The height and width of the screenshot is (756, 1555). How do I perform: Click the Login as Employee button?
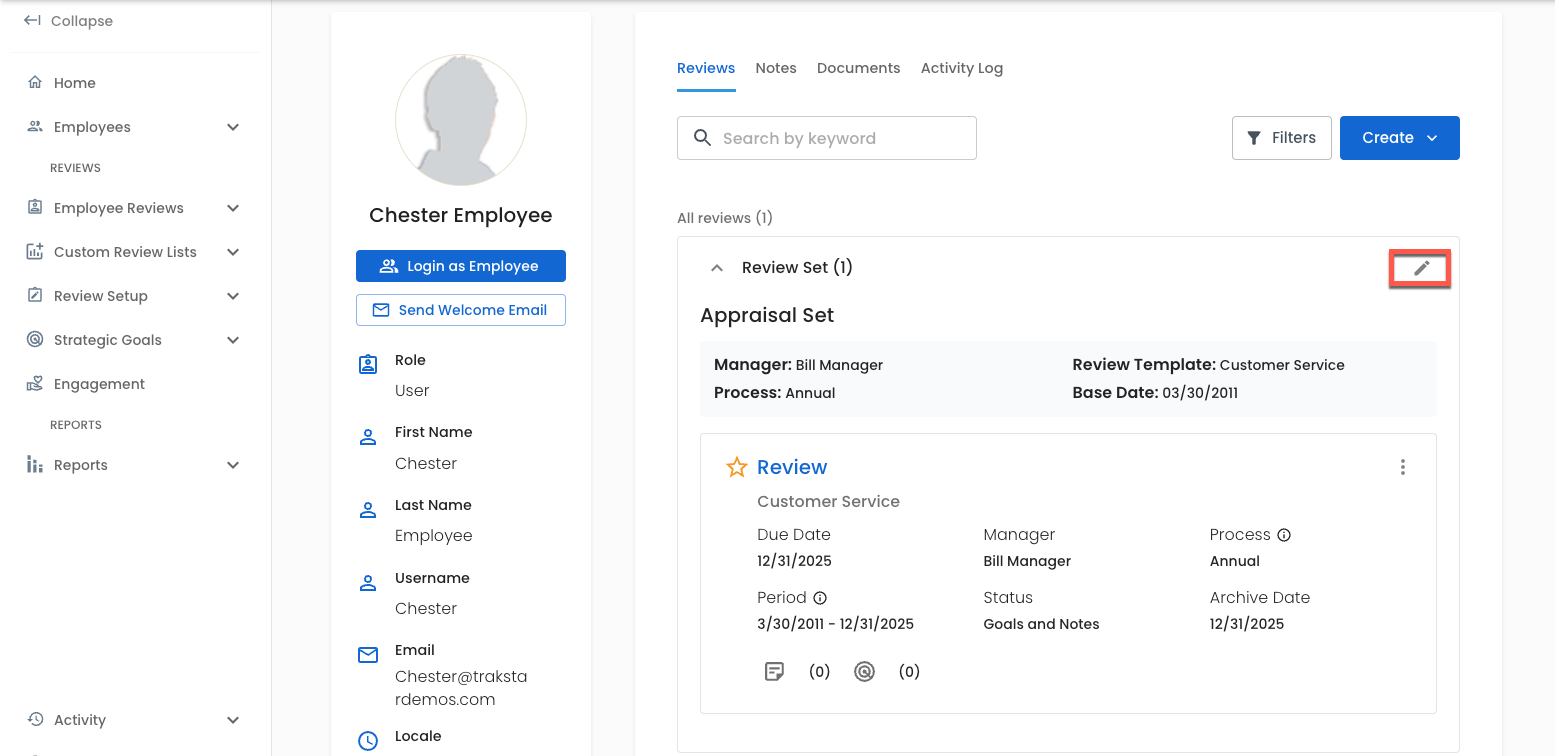460,266
